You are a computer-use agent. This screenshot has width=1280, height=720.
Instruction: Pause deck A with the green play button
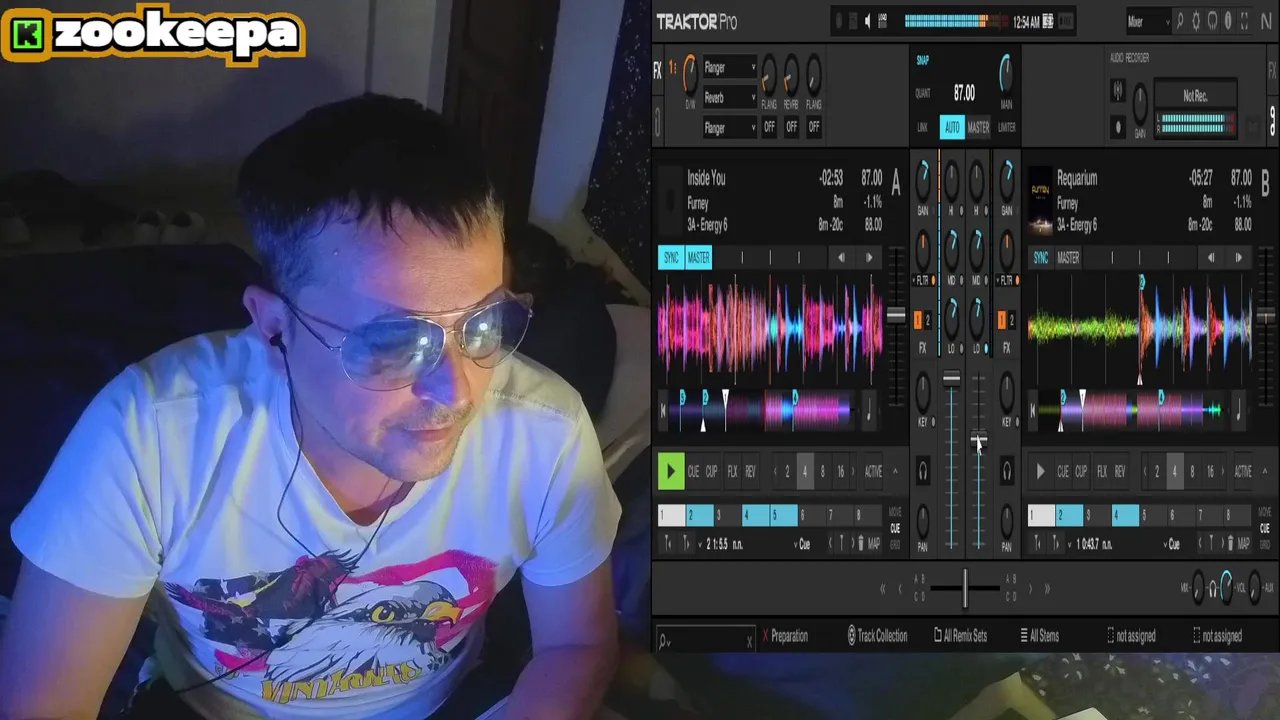tap(671, 472)
